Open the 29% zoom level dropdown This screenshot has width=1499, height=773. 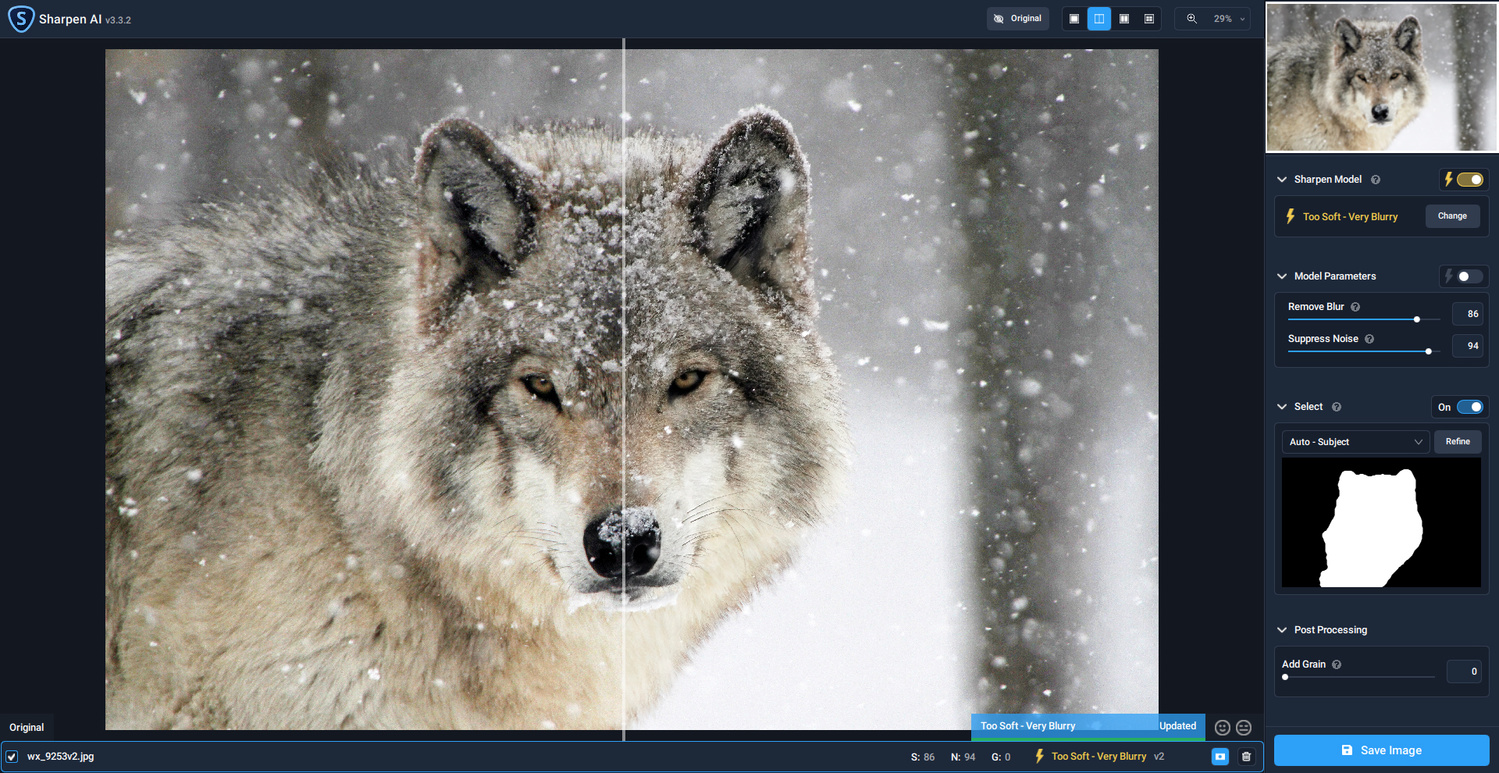click(1229, 19)
